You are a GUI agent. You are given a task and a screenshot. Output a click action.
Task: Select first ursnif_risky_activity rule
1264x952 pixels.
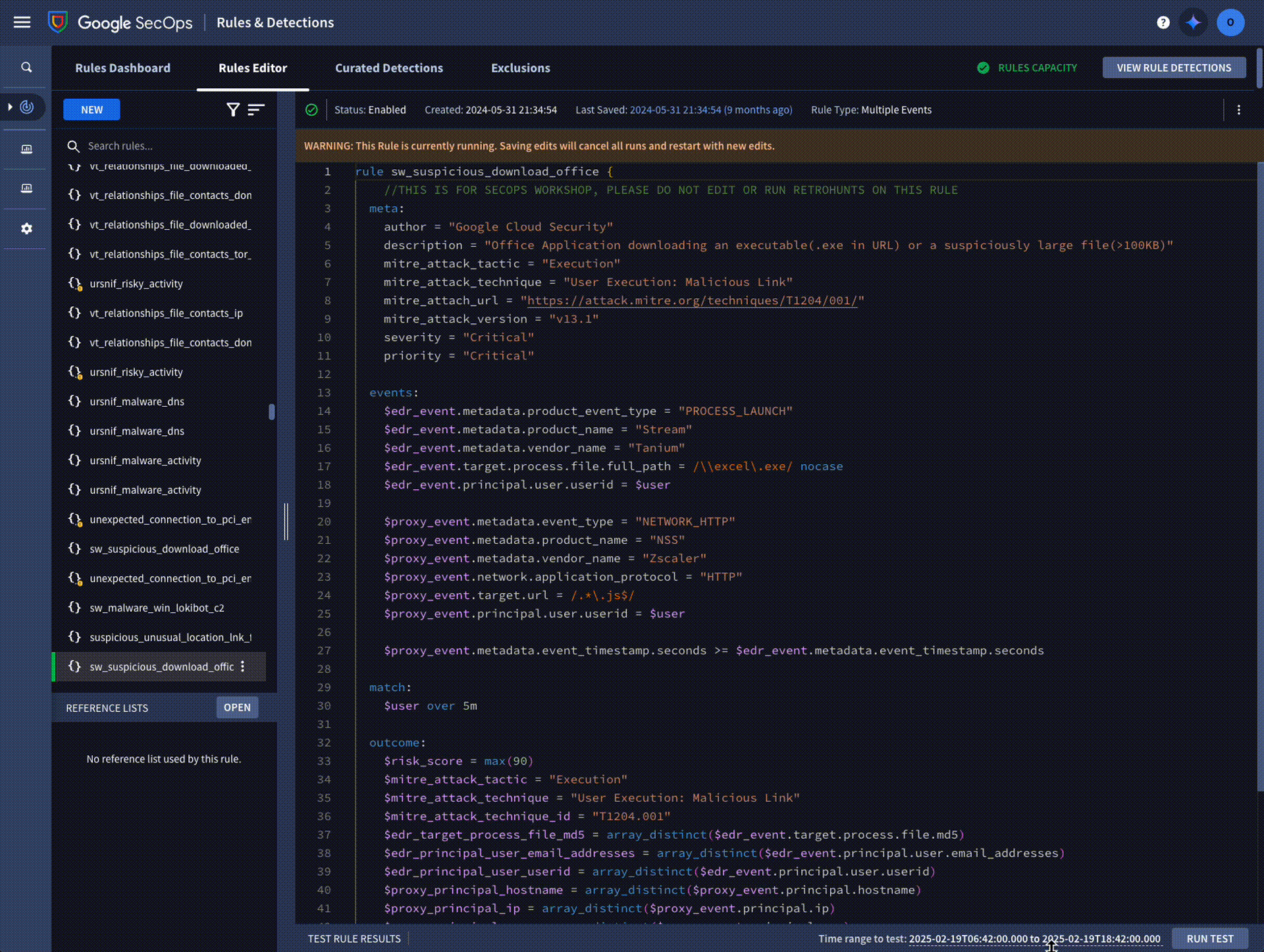tap(136, 284)
